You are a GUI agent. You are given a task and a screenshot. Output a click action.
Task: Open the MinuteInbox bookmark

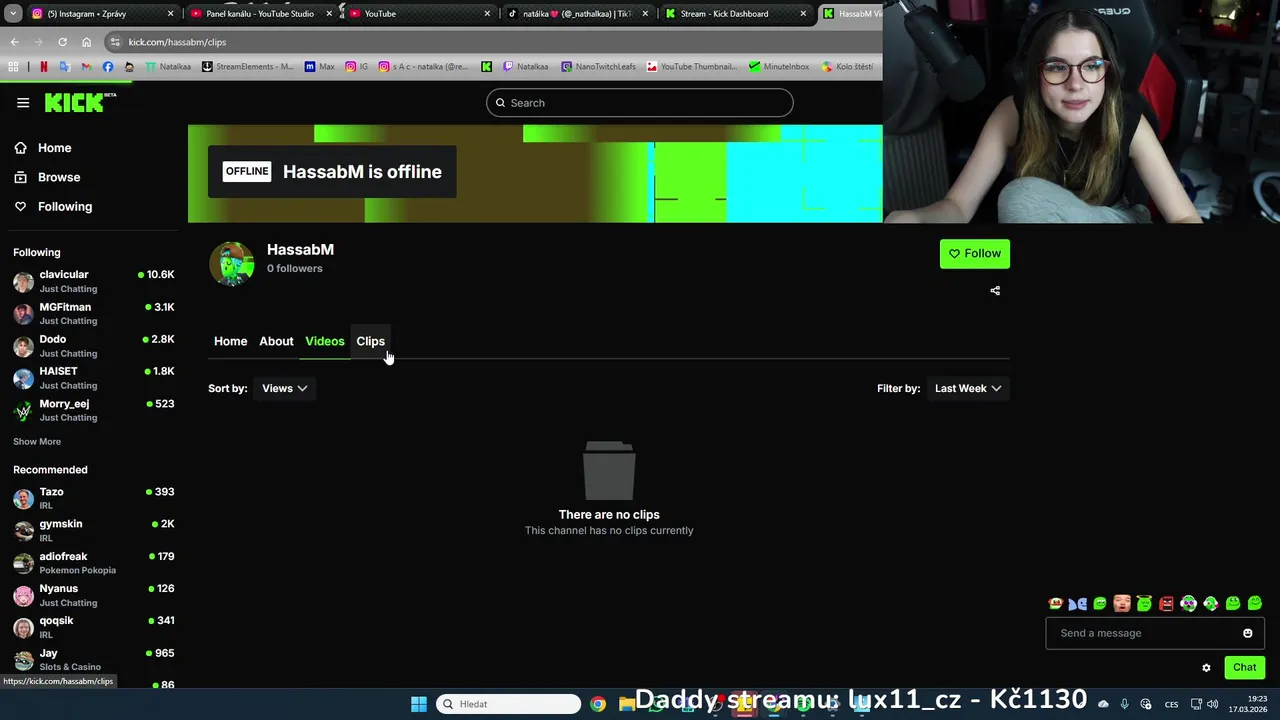(779, 67)
